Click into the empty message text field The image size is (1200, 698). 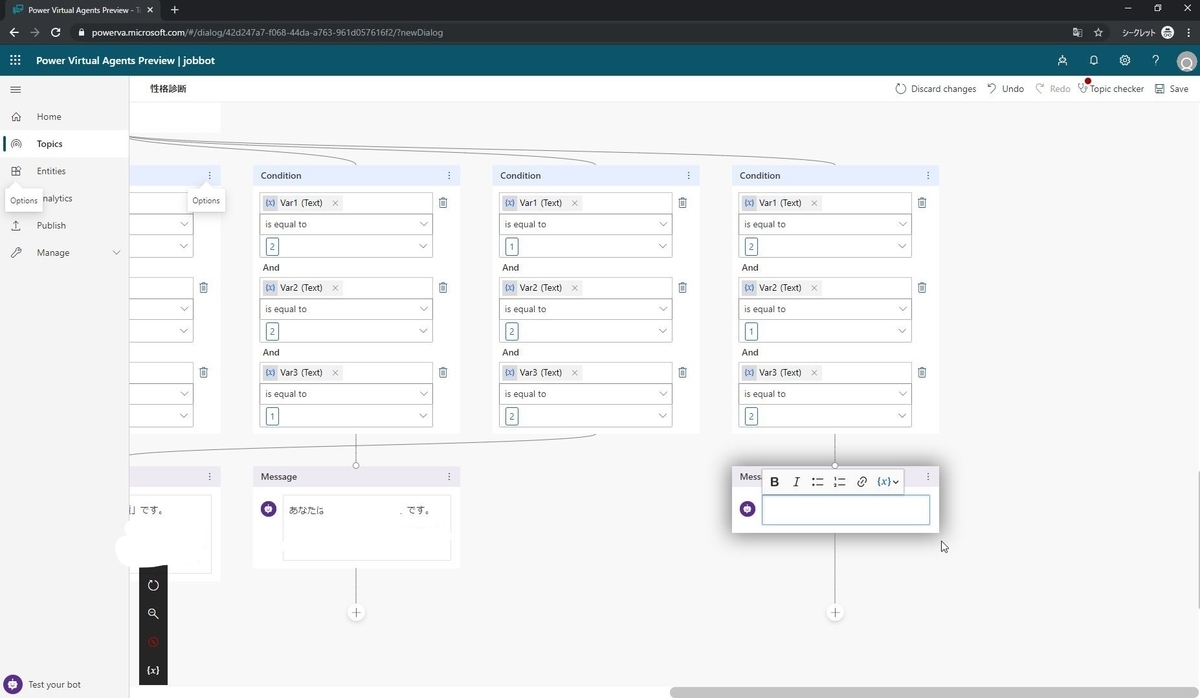tap(846, 510)
